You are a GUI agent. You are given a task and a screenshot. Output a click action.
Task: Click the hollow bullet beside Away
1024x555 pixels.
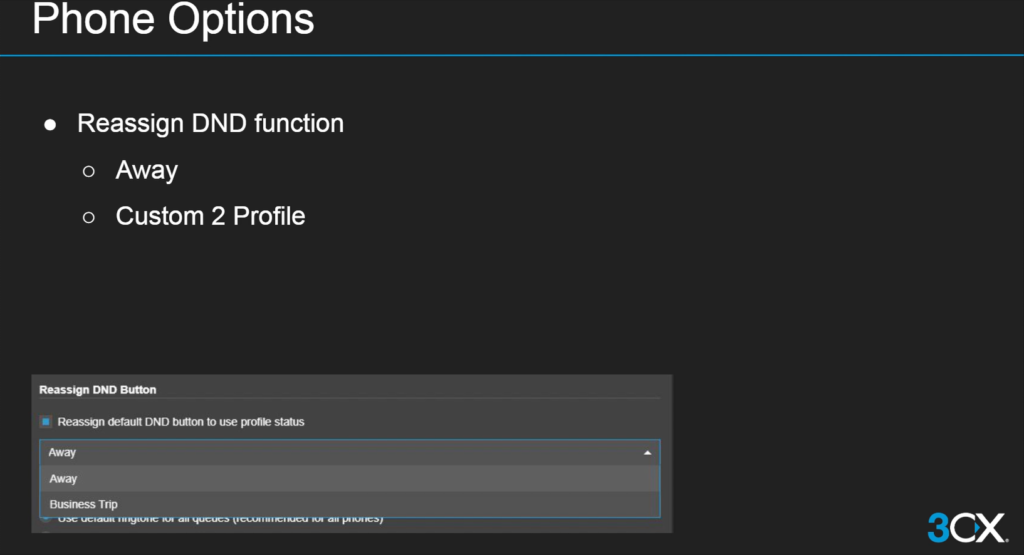89,171
